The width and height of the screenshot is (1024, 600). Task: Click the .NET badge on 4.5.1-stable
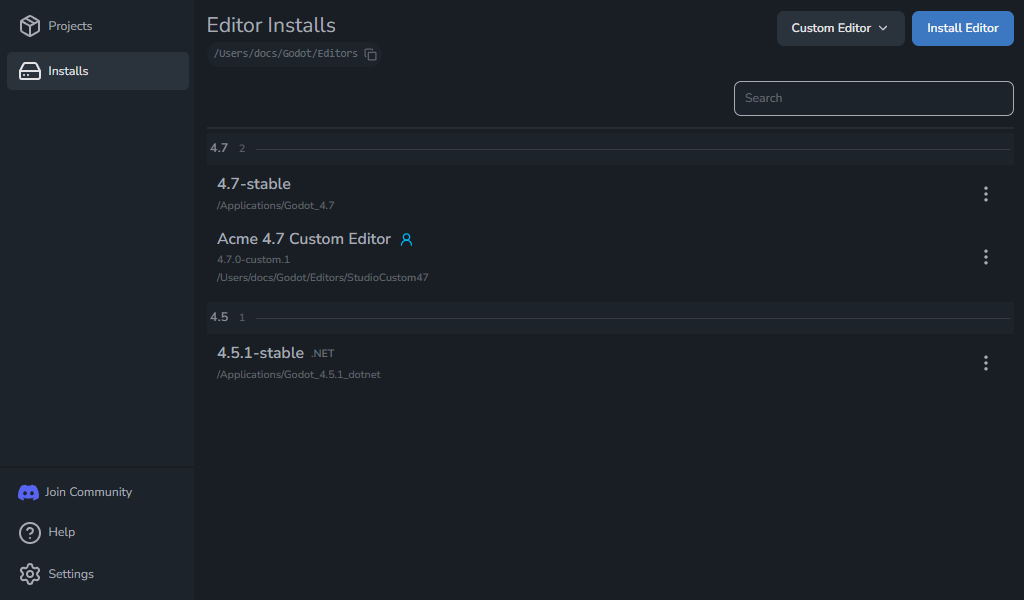323,354
